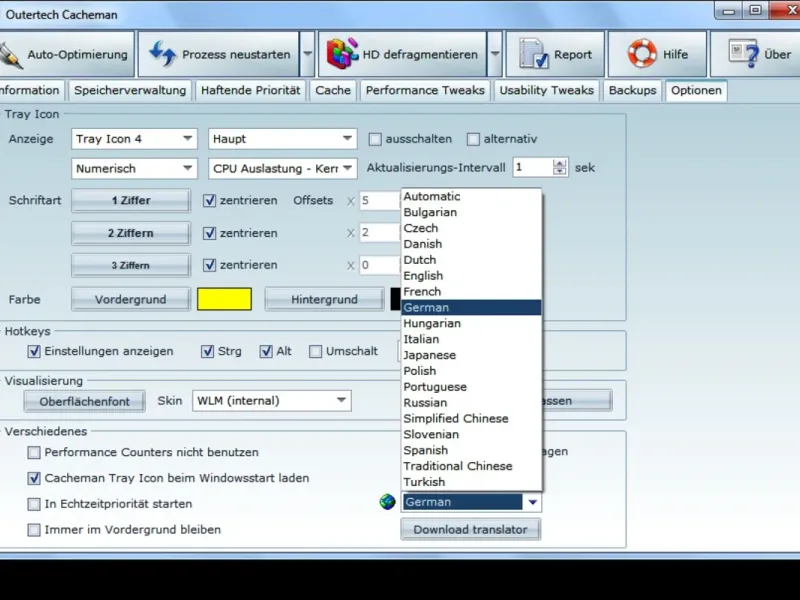Uncheck Cacheman Tray Icon beim Windowsstart laden
The image size is (800, 600).
[35, 479]
